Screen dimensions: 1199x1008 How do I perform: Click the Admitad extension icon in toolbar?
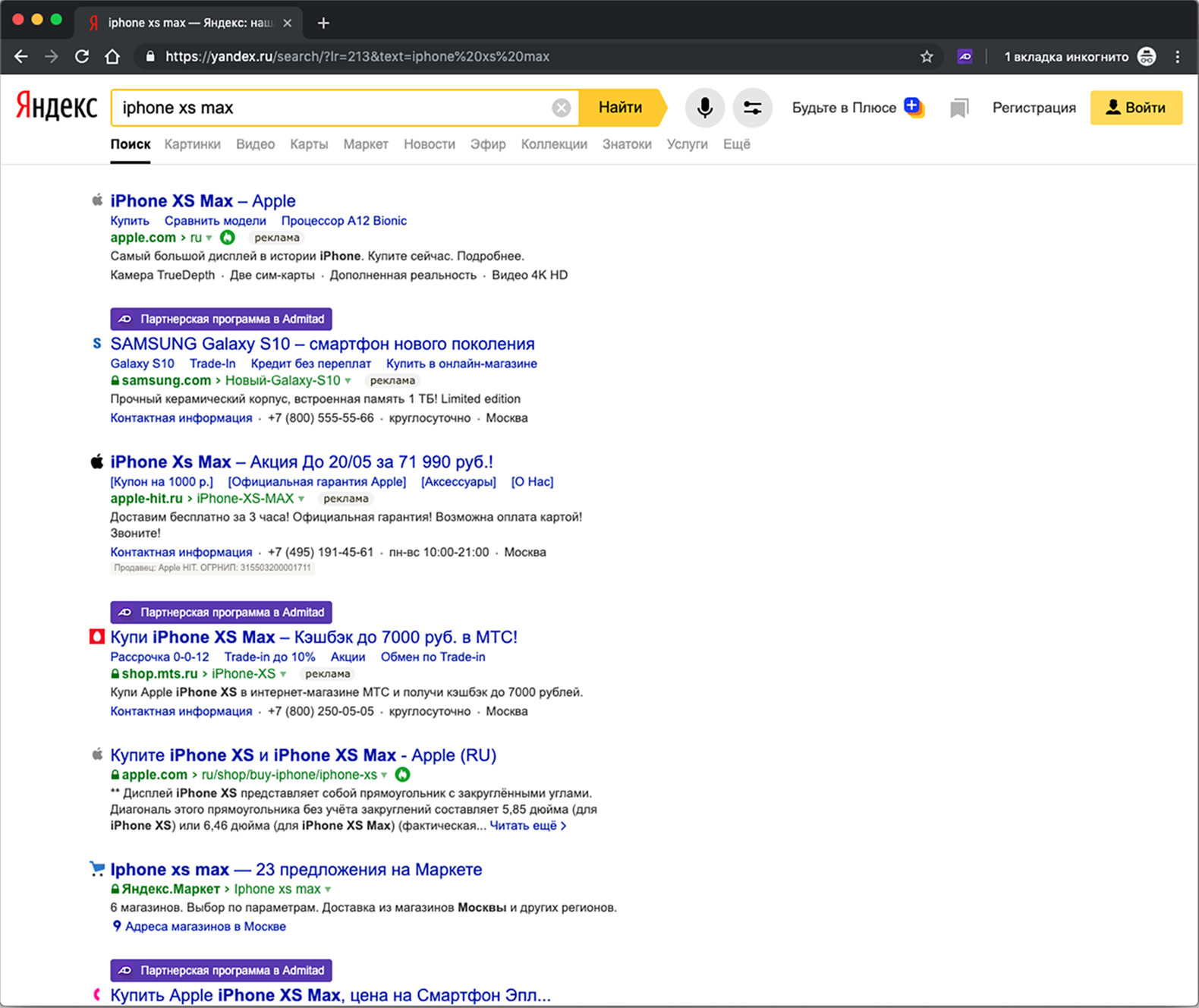[965, 57]
